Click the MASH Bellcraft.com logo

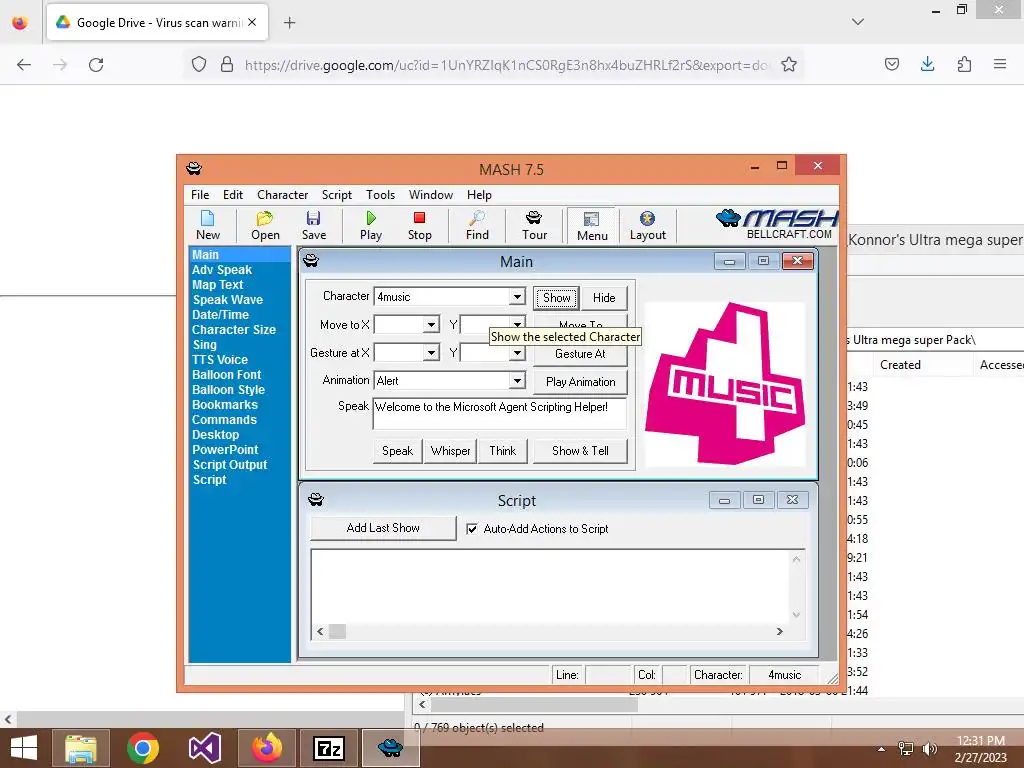[777, 224]
